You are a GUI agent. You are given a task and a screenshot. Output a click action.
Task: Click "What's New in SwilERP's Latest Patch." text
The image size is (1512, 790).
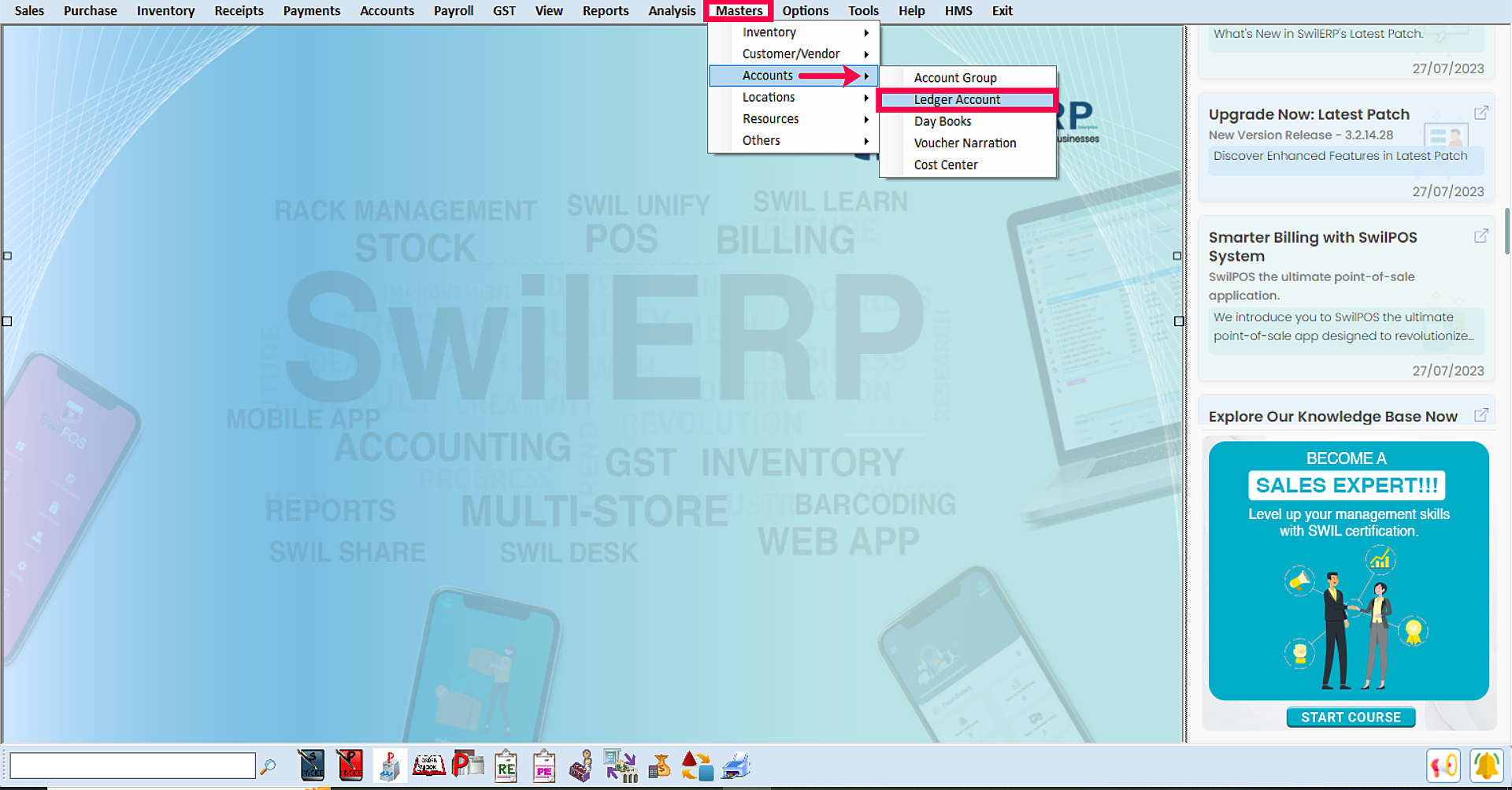1318,34
